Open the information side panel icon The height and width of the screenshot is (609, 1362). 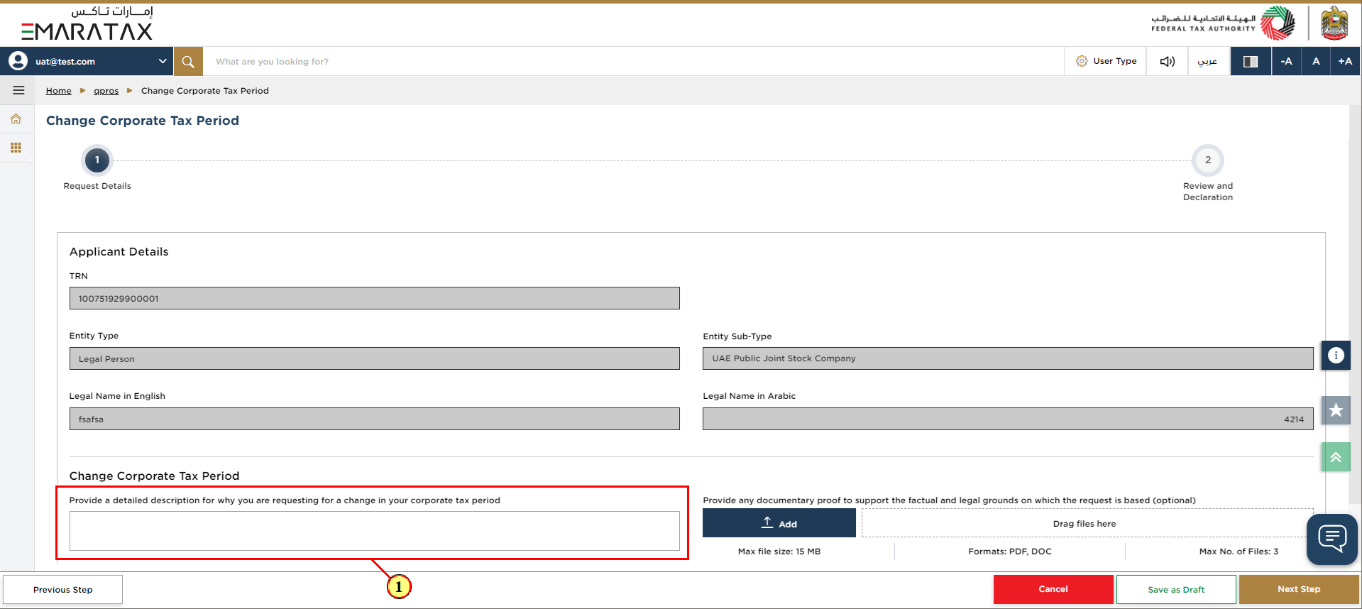(x=1335, y=355)
